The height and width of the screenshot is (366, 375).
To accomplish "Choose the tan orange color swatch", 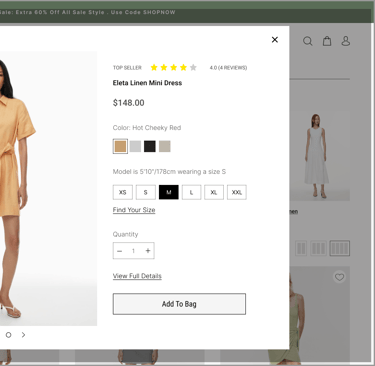I will coord(120,146).
